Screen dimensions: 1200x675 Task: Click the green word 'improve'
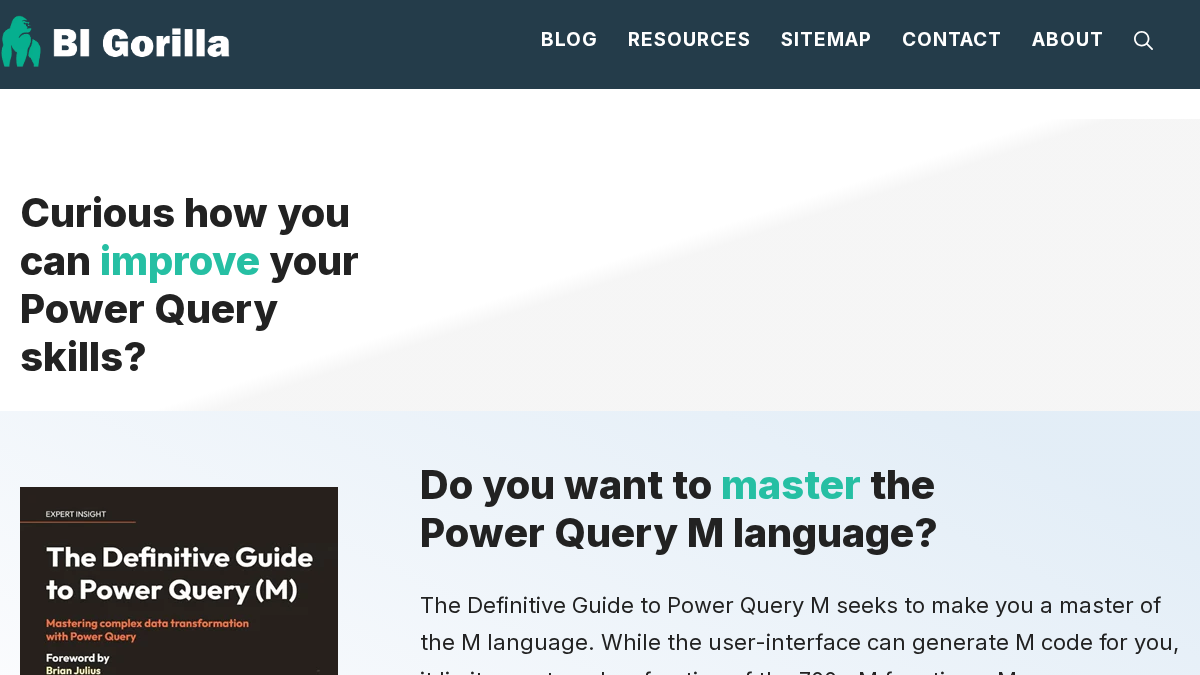[x=179, y=261]
